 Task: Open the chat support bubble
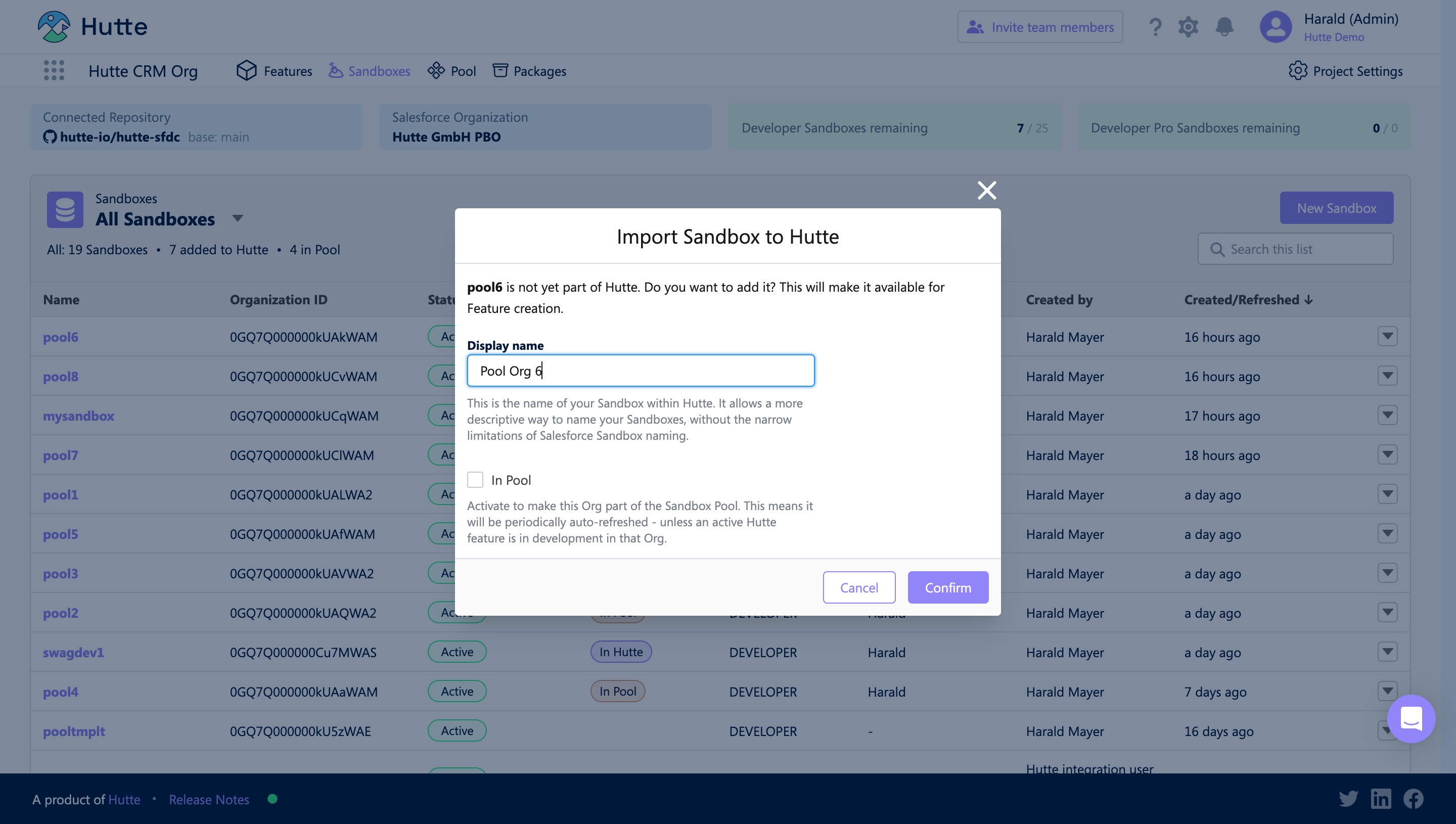click(1410, 719)
